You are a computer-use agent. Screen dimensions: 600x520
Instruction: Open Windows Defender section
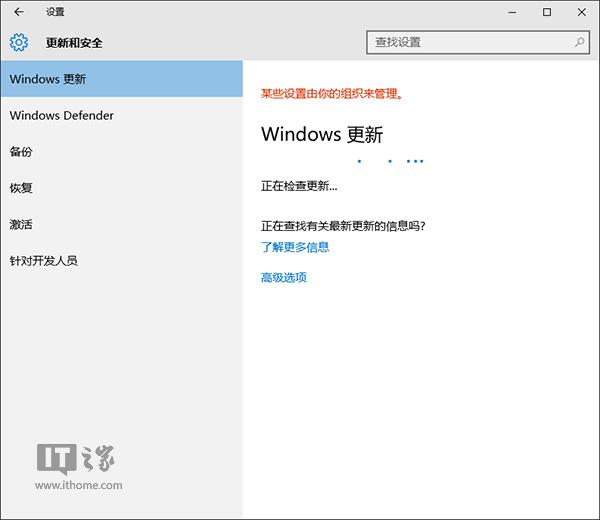coord(122,115)
